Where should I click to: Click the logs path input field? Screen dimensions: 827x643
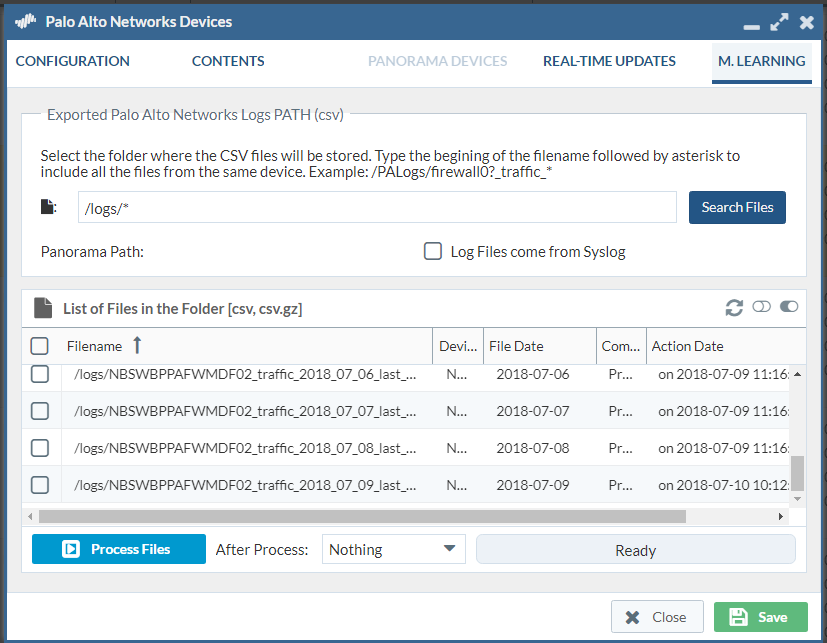pyautogui.click(x=377, y=207)
